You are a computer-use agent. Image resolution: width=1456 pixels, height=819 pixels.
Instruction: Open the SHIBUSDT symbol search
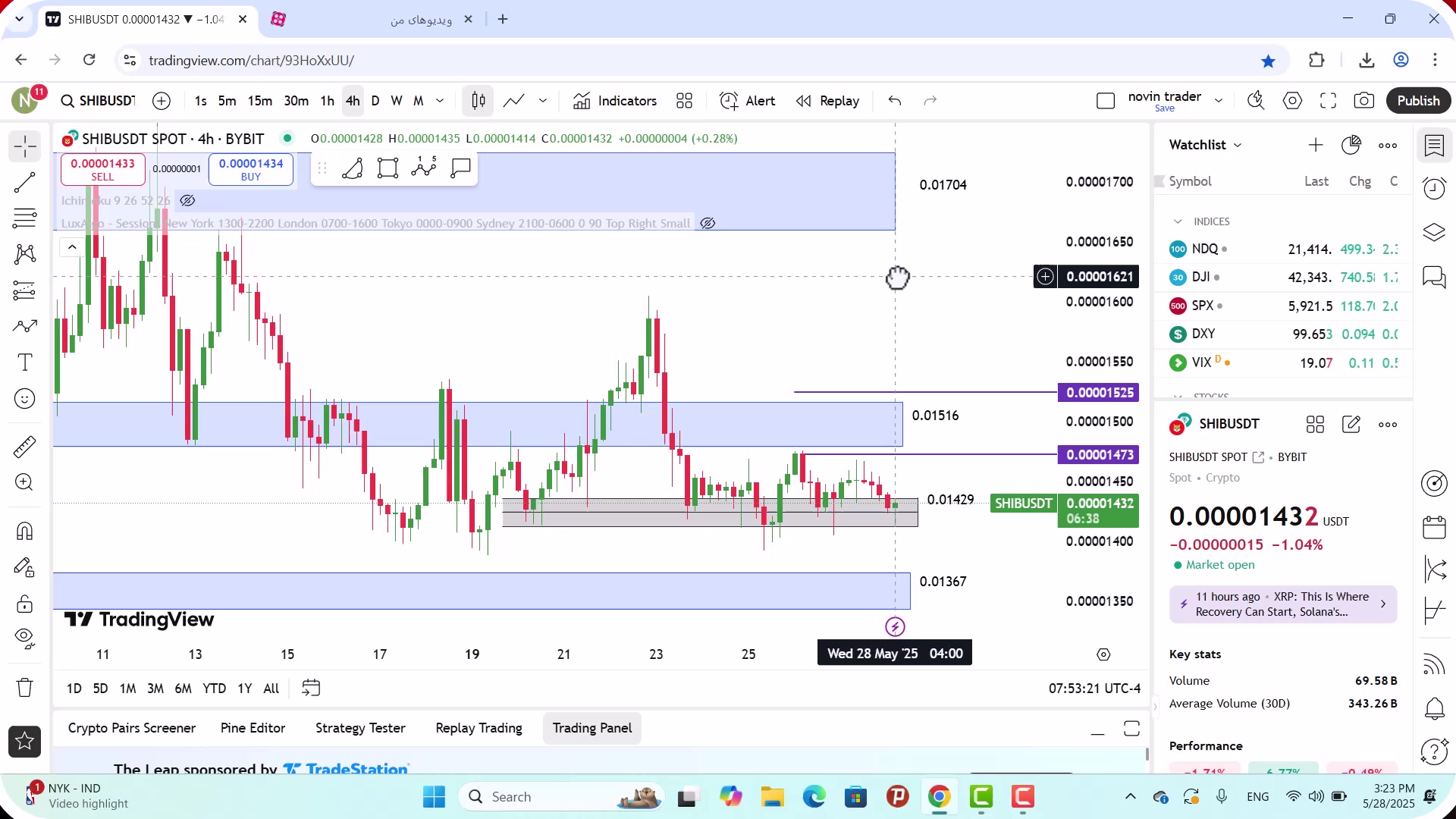point(98,101)
